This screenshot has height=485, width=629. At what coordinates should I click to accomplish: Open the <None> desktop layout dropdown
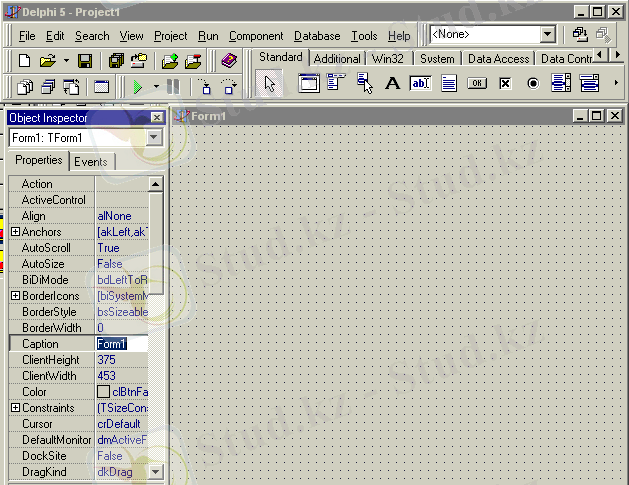point(547,35)
